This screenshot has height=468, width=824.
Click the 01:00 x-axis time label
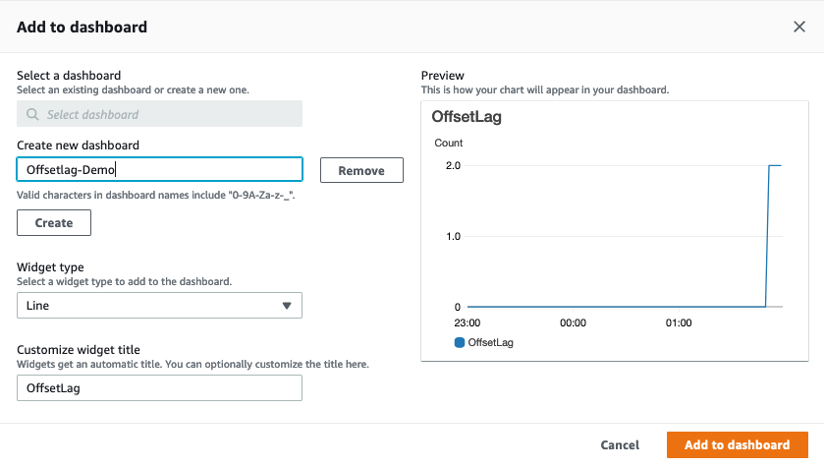click(679, 323)
